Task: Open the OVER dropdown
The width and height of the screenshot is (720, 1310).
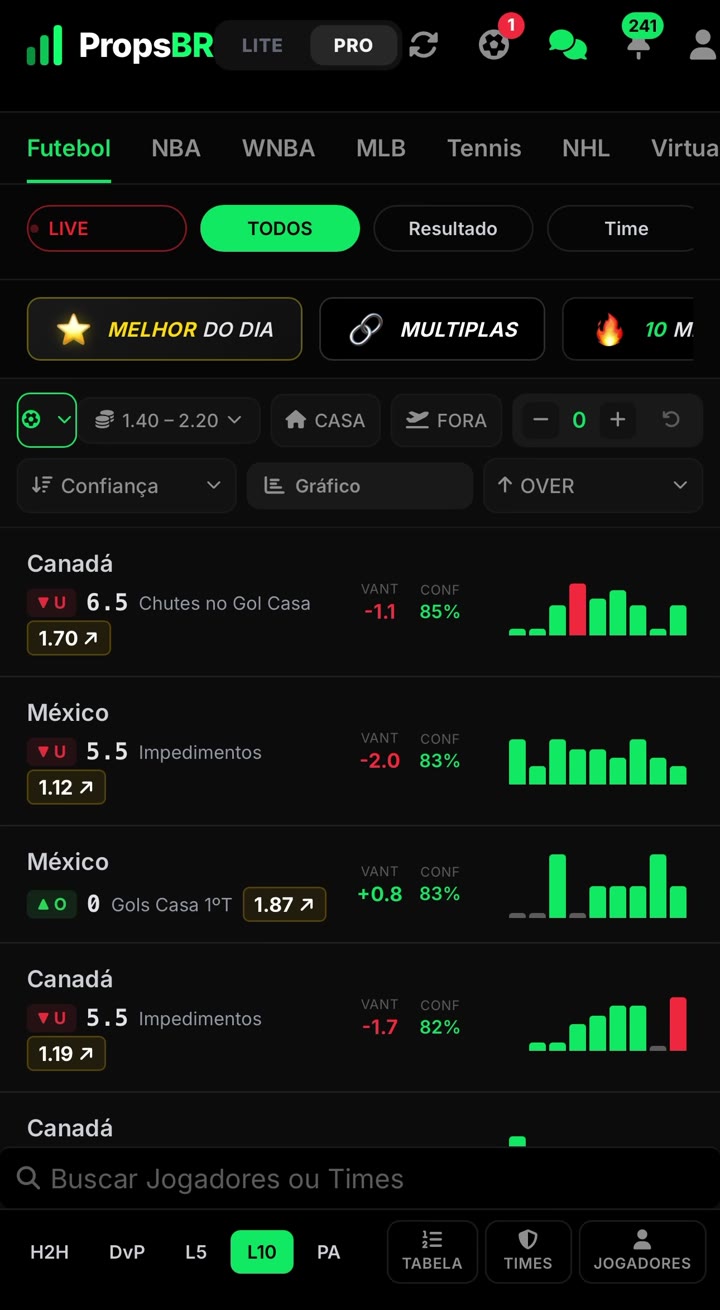Action: (x=593, y=485)
